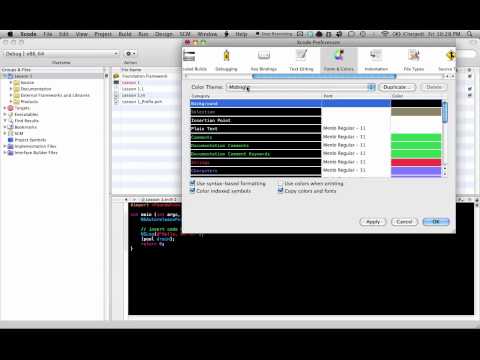The width and height of the screenshot is (480, 360).
Task: Click the Interface Builder Files smart group icon
Action: 11,152
